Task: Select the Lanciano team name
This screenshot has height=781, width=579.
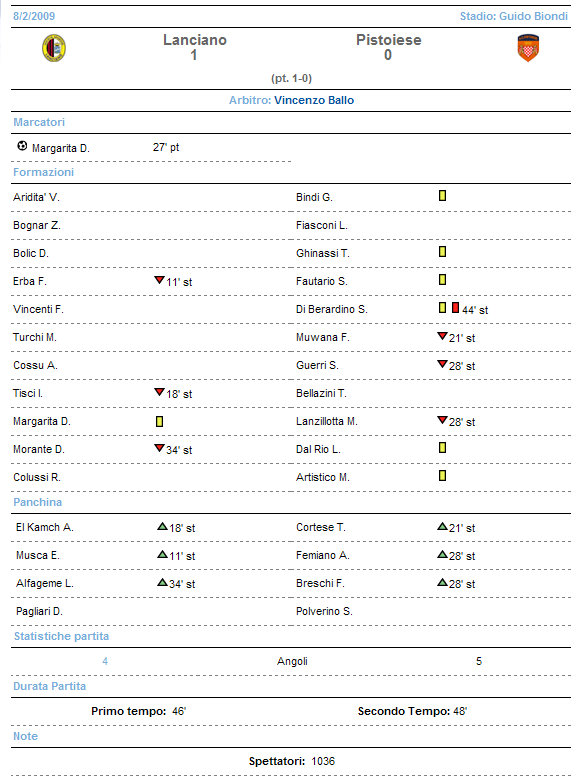Action: pos(195,40)
